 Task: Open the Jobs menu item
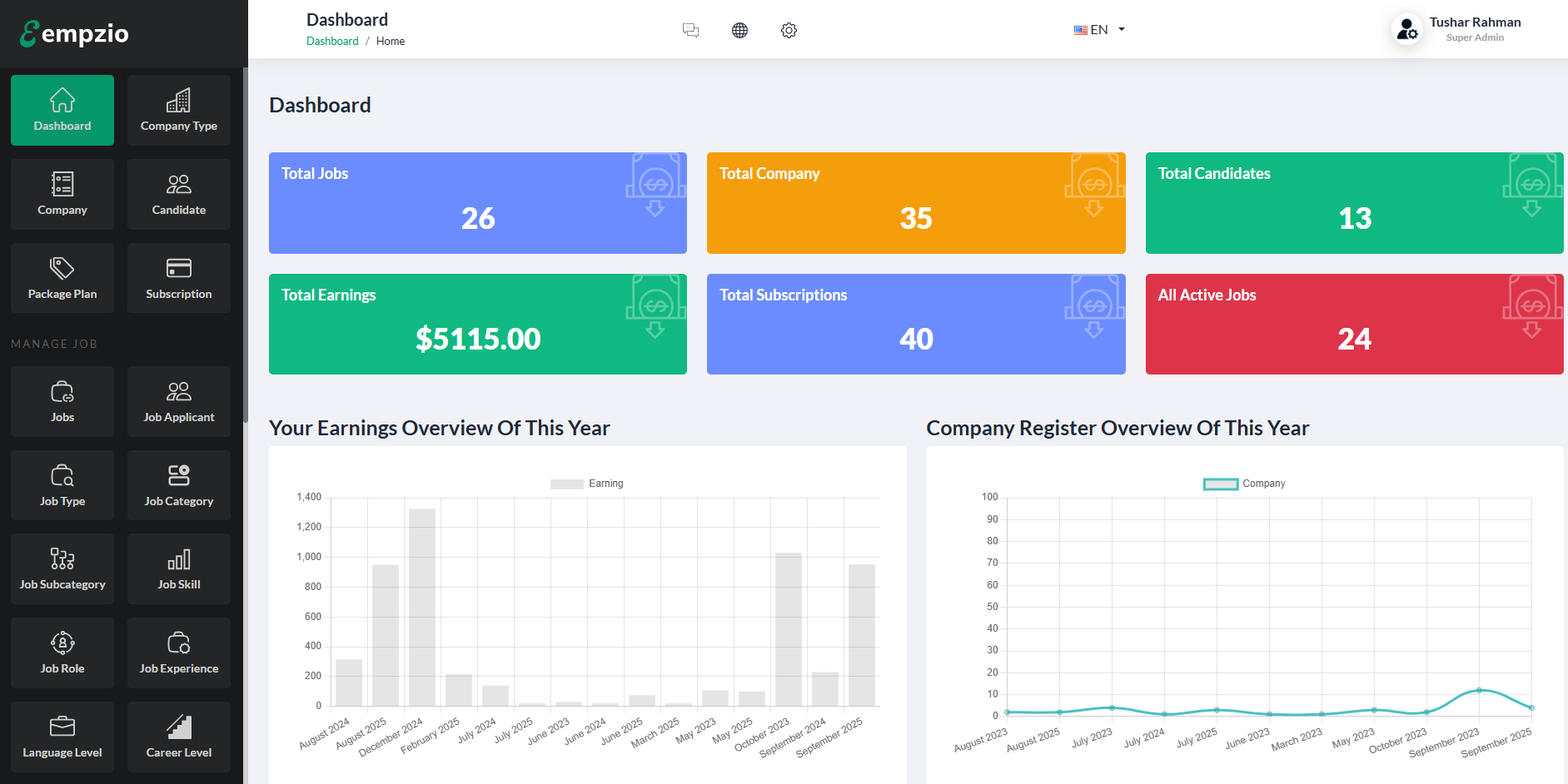[x=62, y=401]
